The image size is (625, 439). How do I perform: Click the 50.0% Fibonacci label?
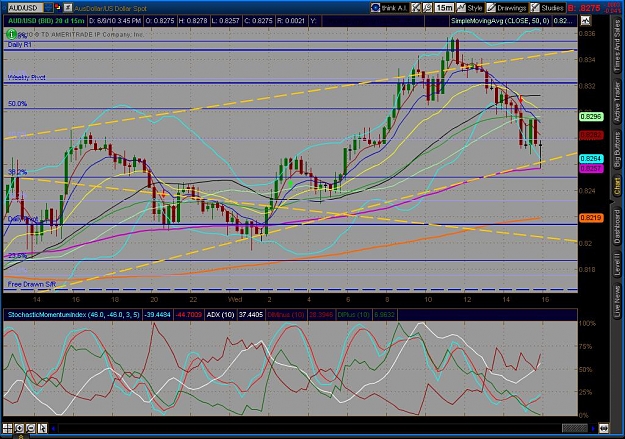tap(18, 104)
